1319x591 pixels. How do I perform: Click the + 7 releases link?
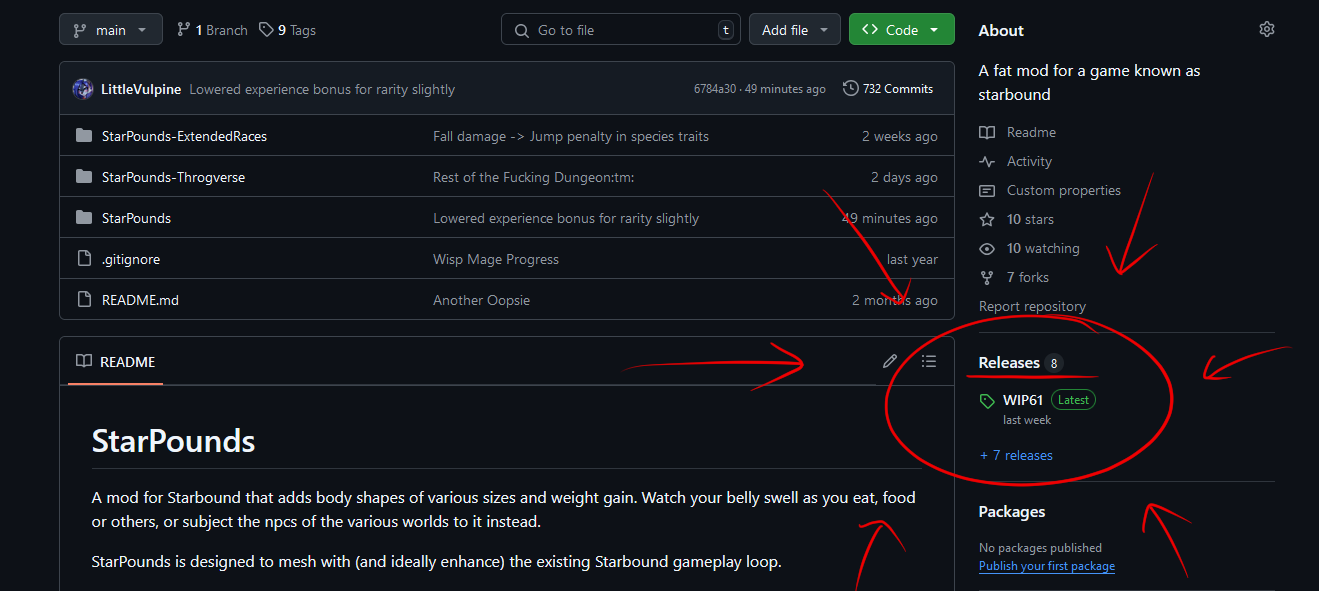(1016, 455)
